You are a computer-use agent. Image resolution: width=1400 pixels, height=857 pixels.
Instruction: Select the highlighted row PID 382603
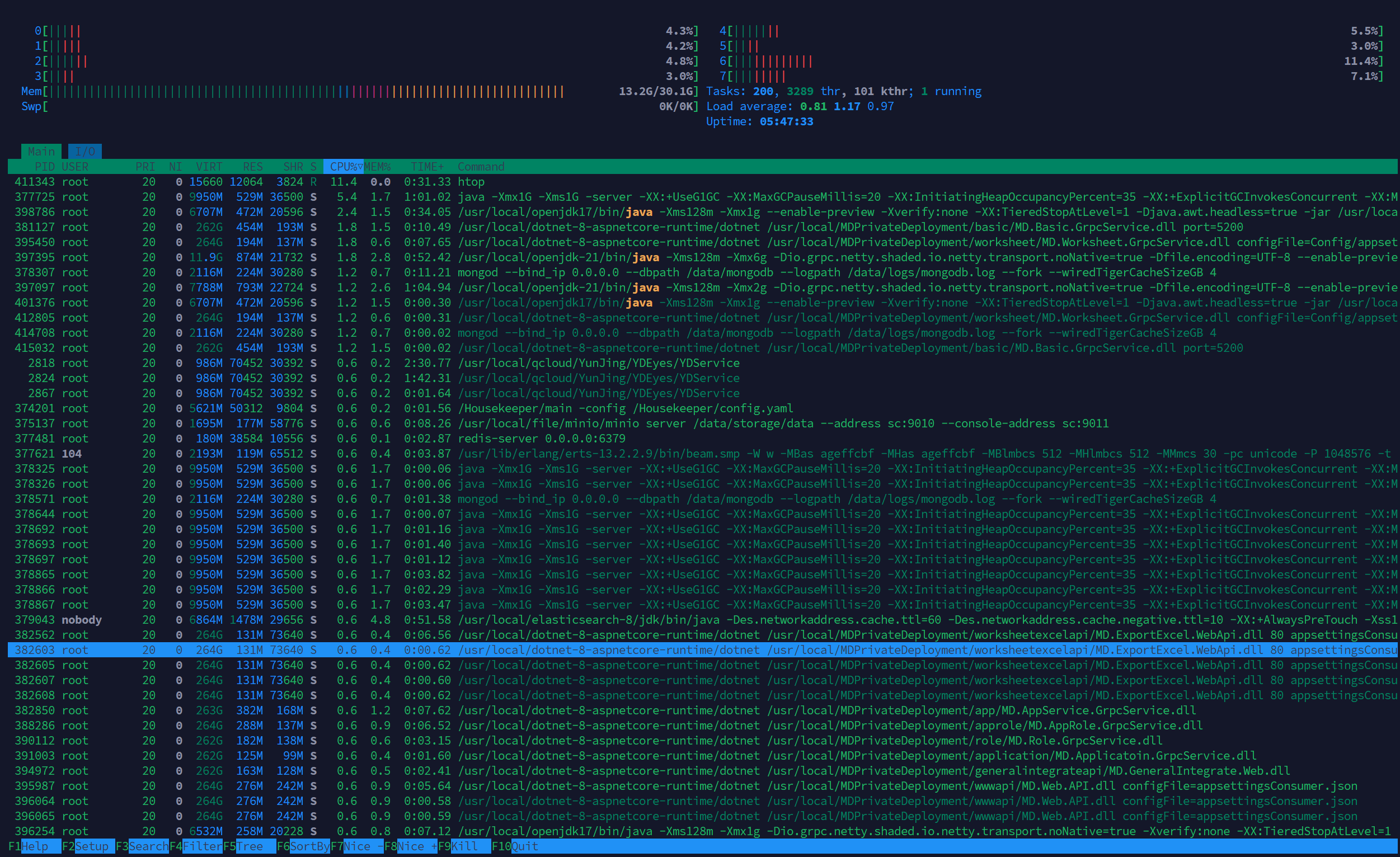coord(702,650)
